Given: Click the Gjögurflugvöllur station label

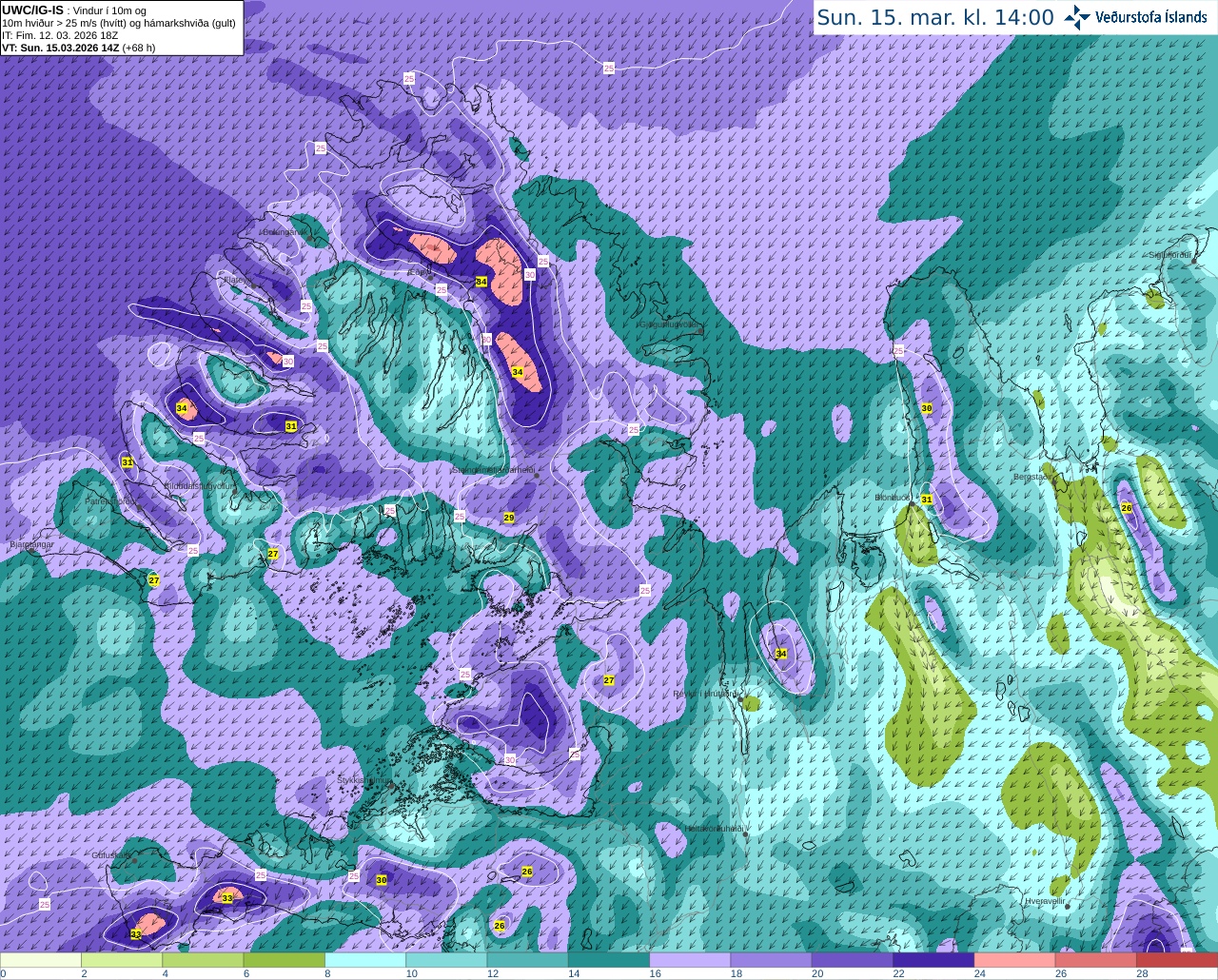Looking at the screenshot, I should [671, 324].
